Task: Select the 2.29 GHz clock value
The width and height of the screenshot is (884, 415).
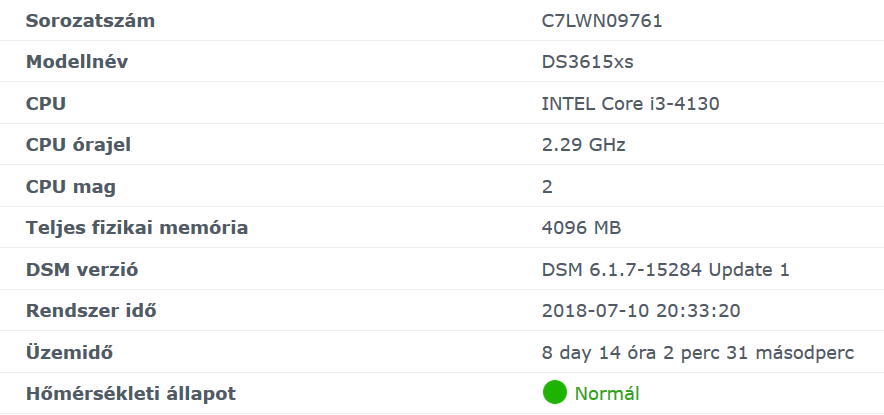Action: pyautogui.click(x=583, y=145)
